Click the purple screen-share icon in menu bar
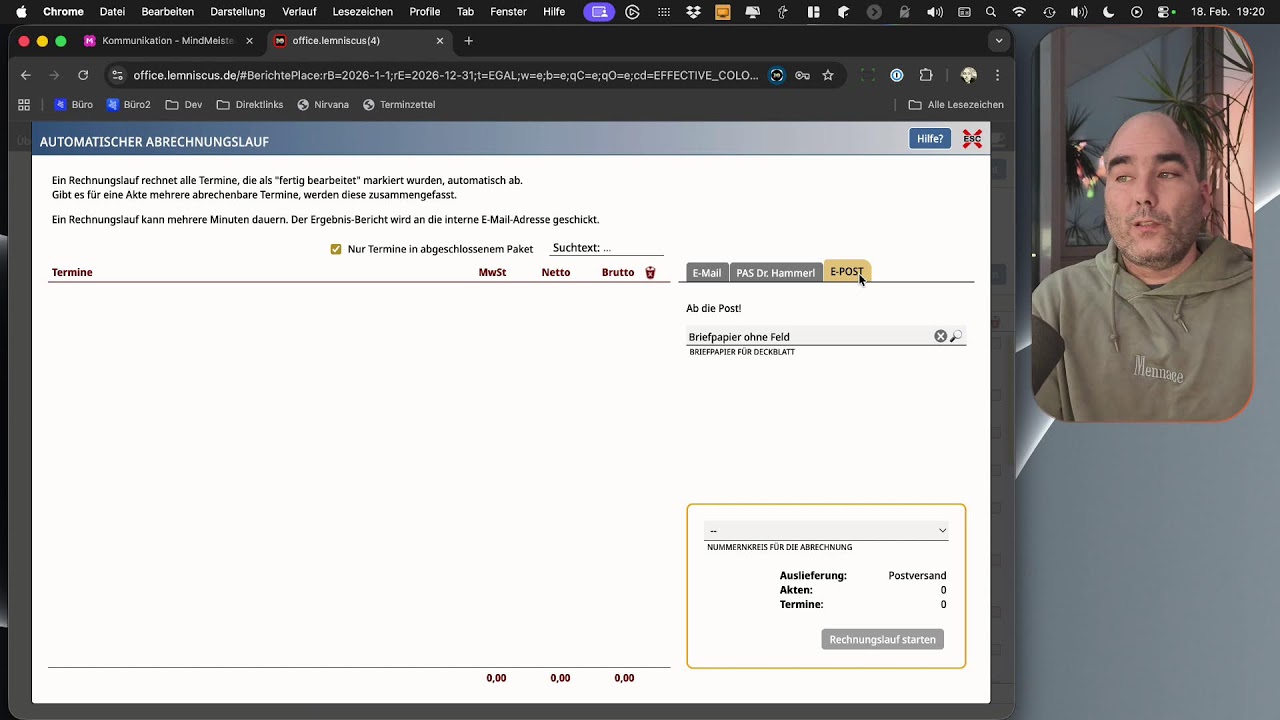 [599, 12]
